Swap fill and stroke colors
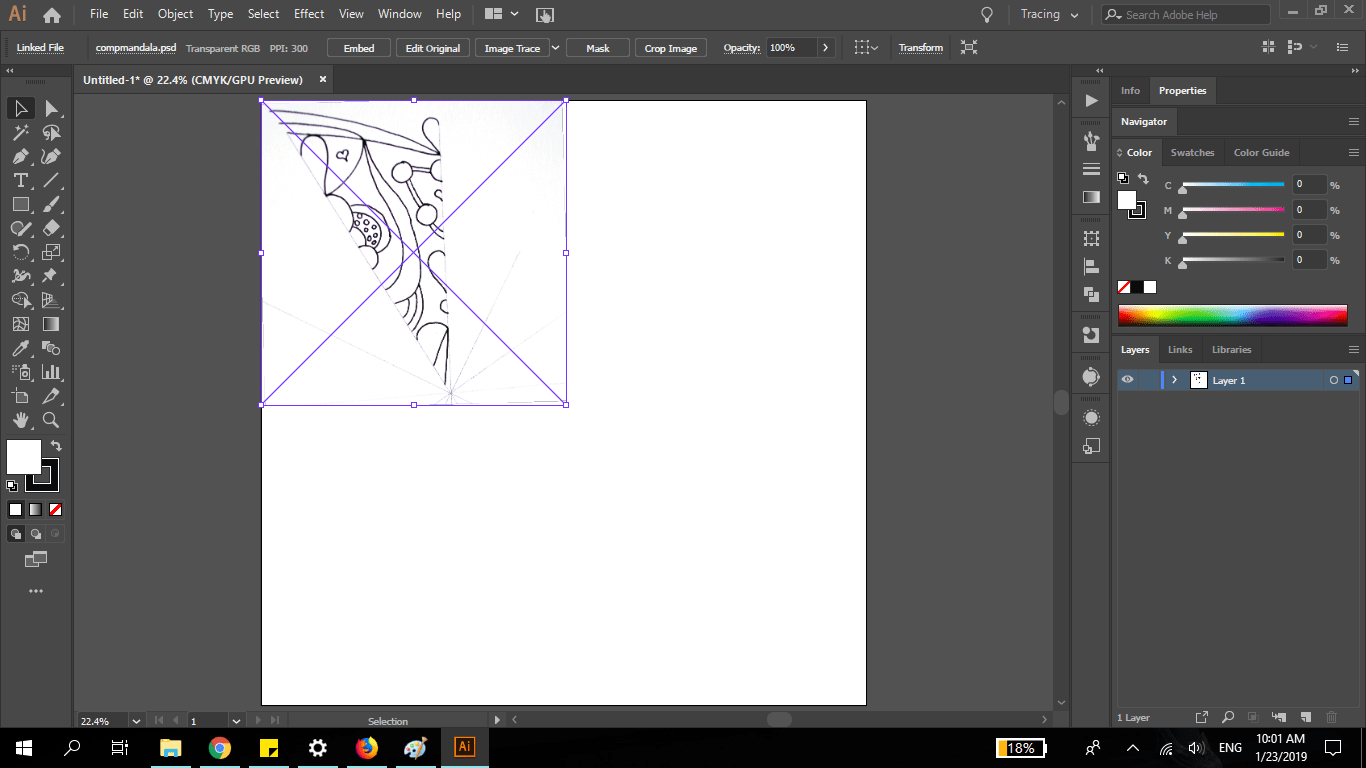Screen dimensions: 1366x768 click(x=56, y=446)
